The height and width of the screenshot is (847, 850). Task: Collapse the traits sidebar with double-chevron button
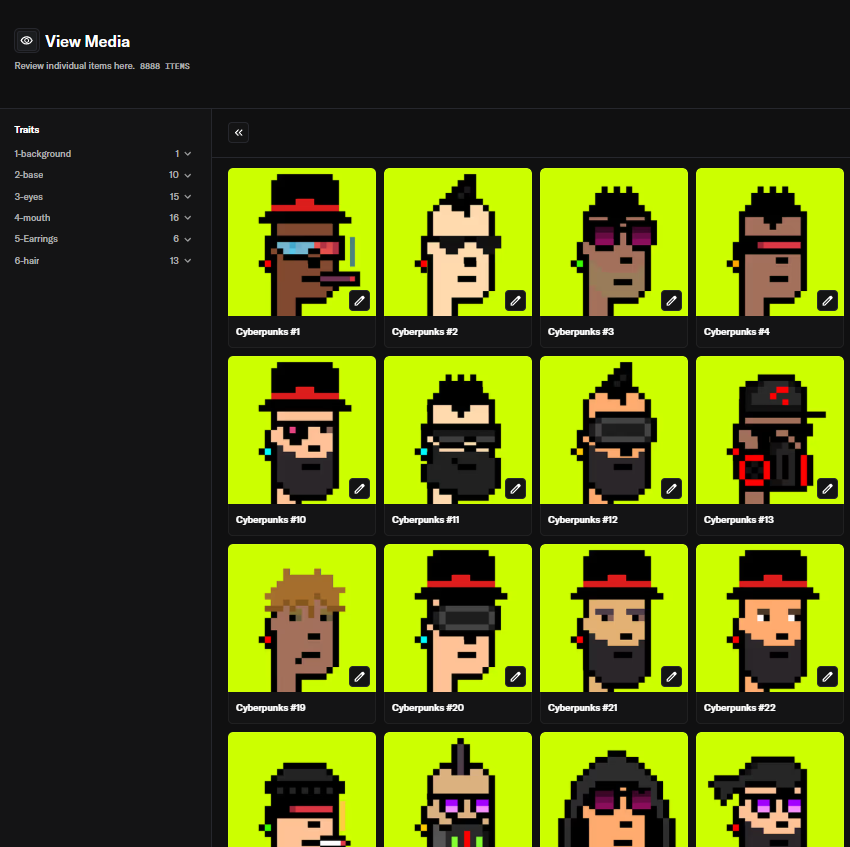(239, 132)
